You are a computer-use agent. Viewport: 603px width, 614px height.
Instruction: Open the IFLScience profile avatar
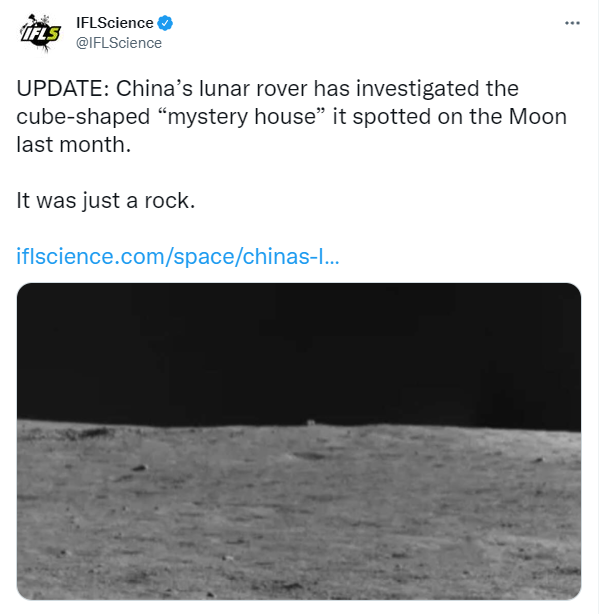tap(41, 33)
